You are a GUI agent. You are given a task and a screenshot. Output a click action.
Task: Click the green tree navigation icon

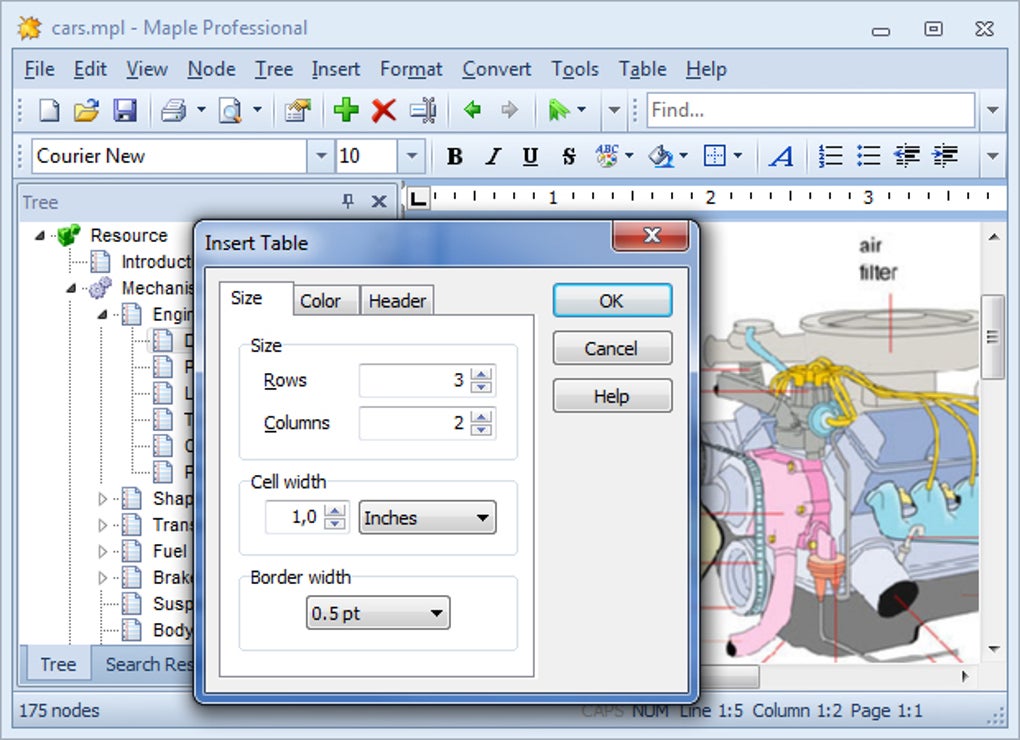point(558,110)
